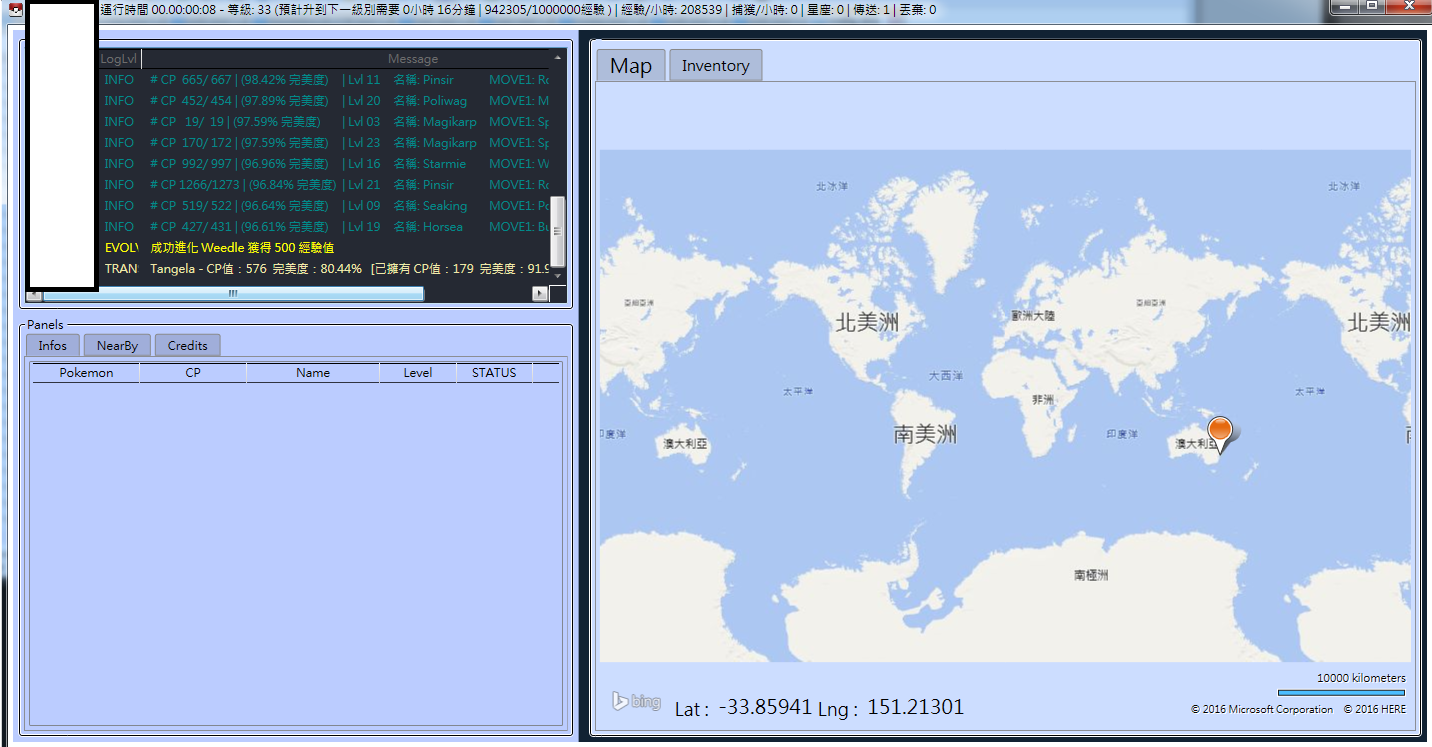Open the NearBy panel tab
1432x747 pixels.
pos(117,345)
